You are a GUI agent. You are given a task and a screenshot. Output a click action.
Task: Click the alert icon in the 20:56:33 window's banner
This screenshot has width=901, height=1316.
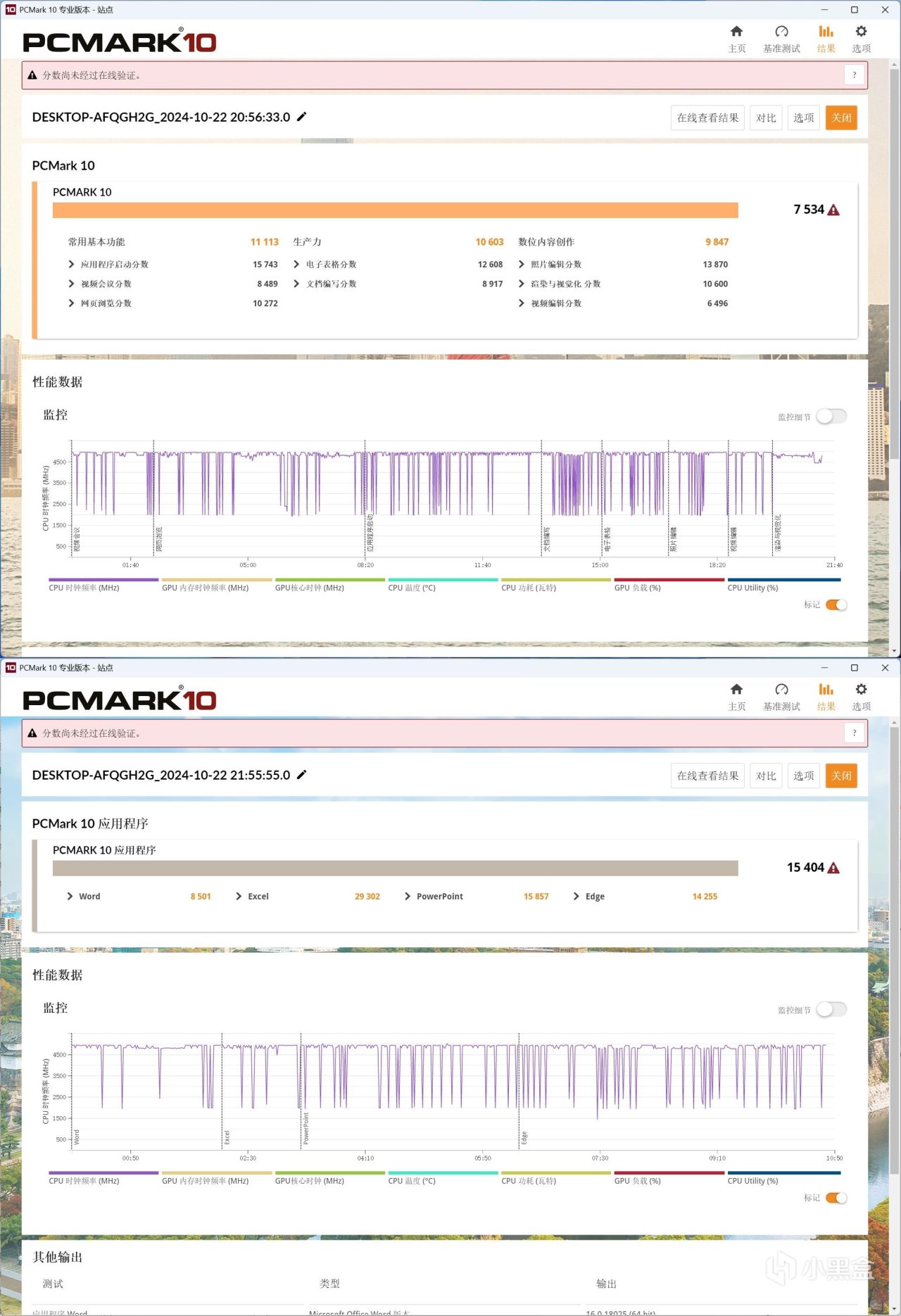coord(32,75)
